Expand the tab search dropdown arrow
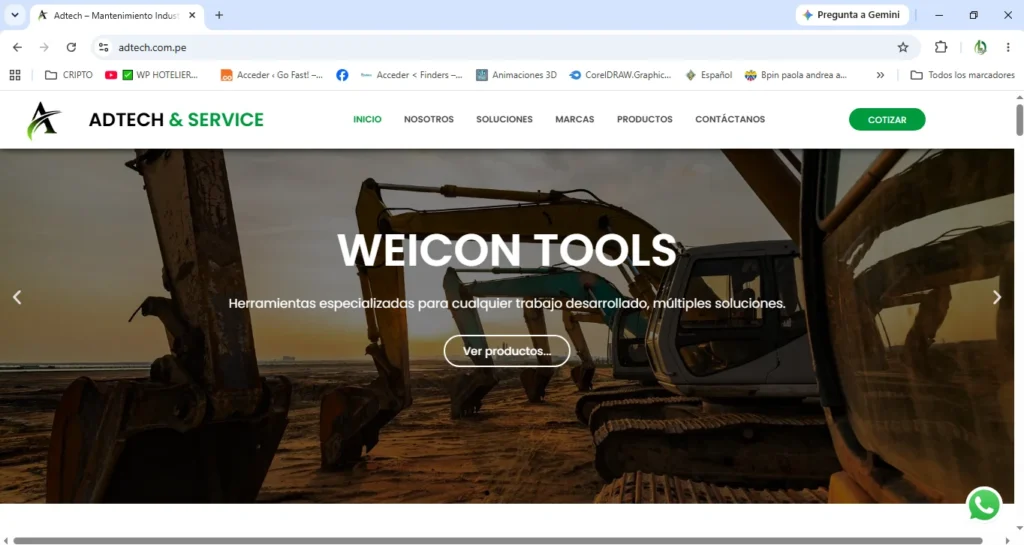Image resolution: width=1024 pixels, height=545 pixels. pos(14,15)
